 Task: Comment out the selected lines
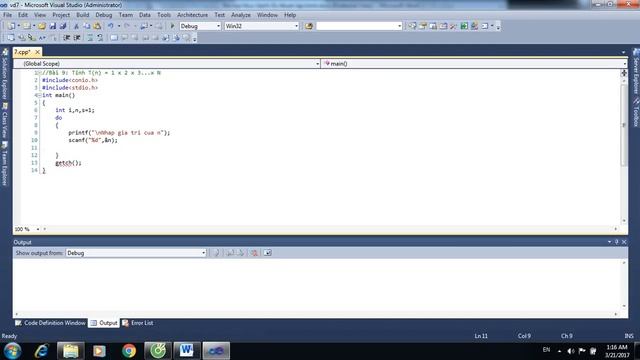point(90,38)
